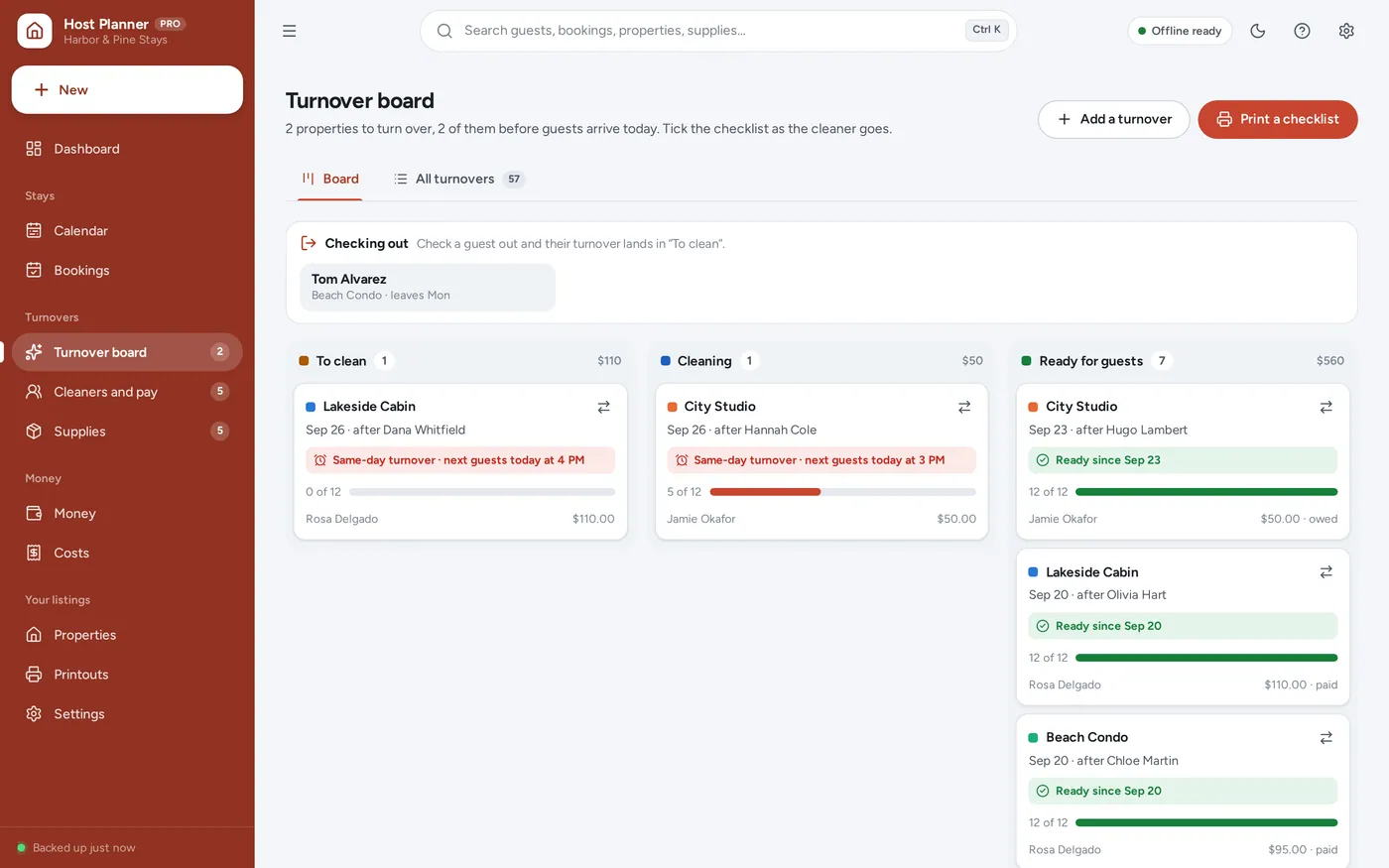The height and width of the screenshot is (868, 1389).
Task: Click swap icon on Beach Condo card
Action: click(x=1326, y=738)
